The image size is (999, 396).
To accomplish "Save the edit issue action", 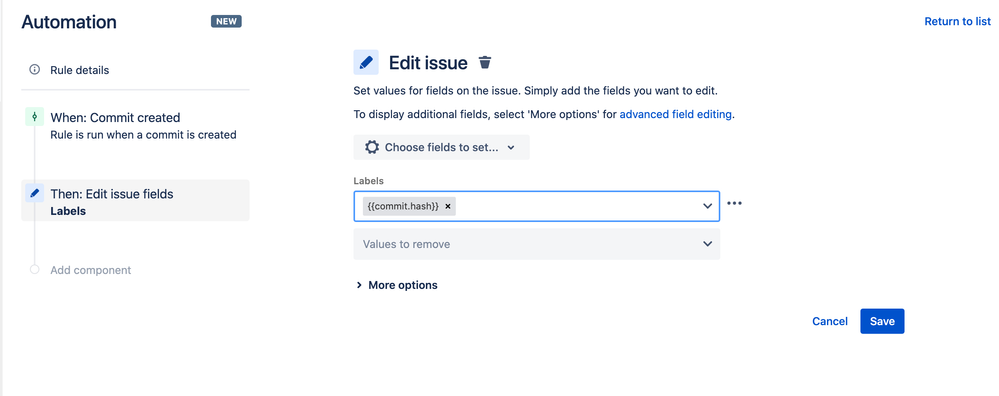I will 882,322.
